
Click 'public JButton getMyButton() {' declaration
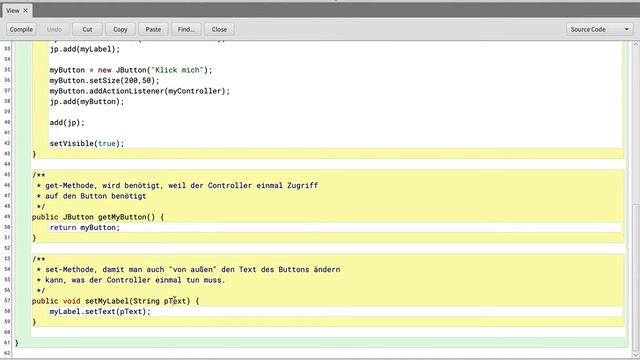tap(98, 217)
